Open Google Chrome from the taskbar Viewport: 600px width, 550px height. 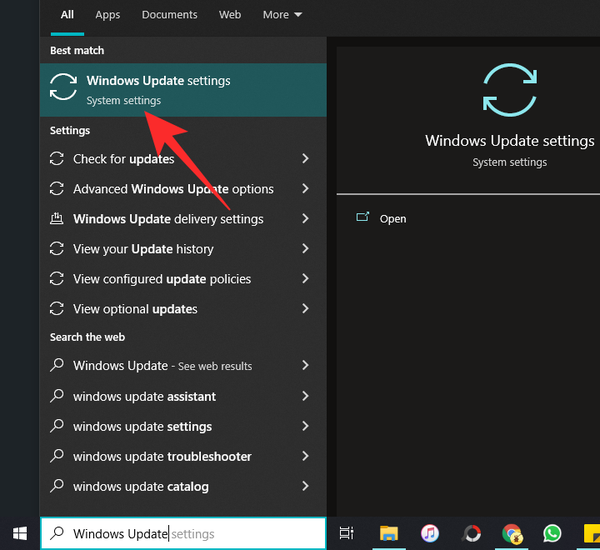[512, 534]
